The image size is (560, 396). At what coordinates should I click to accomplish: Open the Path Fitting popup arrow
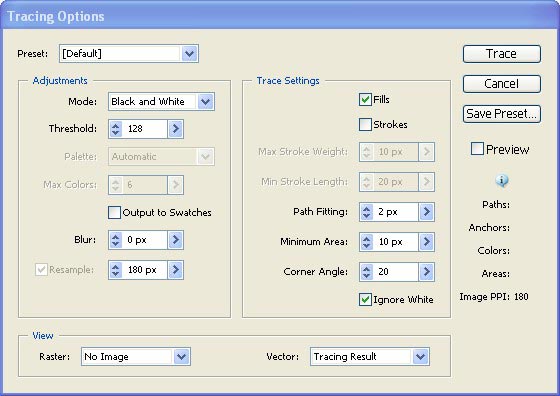click(x=426, y=212)
